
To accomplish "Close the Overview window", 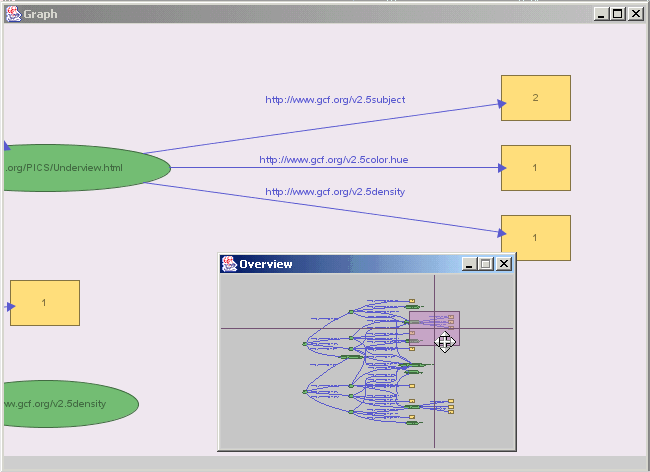I will [x=504, y=264].
